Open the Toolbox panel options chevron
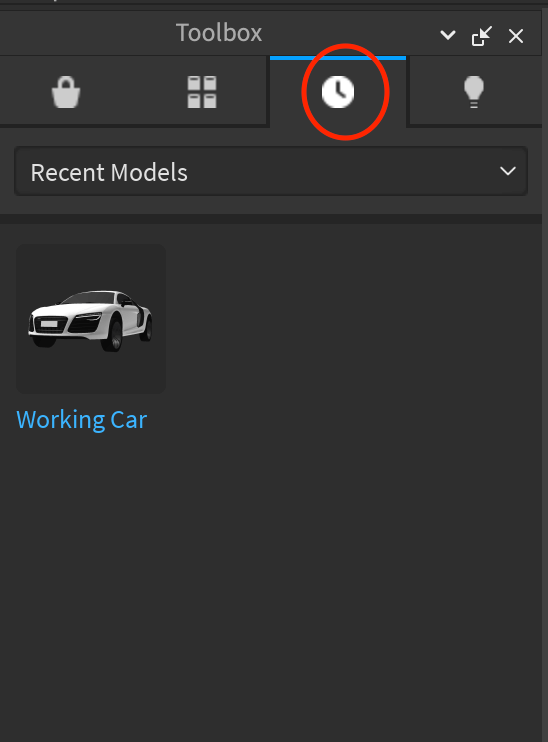This screenshot has width=548, height=742. point(448,35)
